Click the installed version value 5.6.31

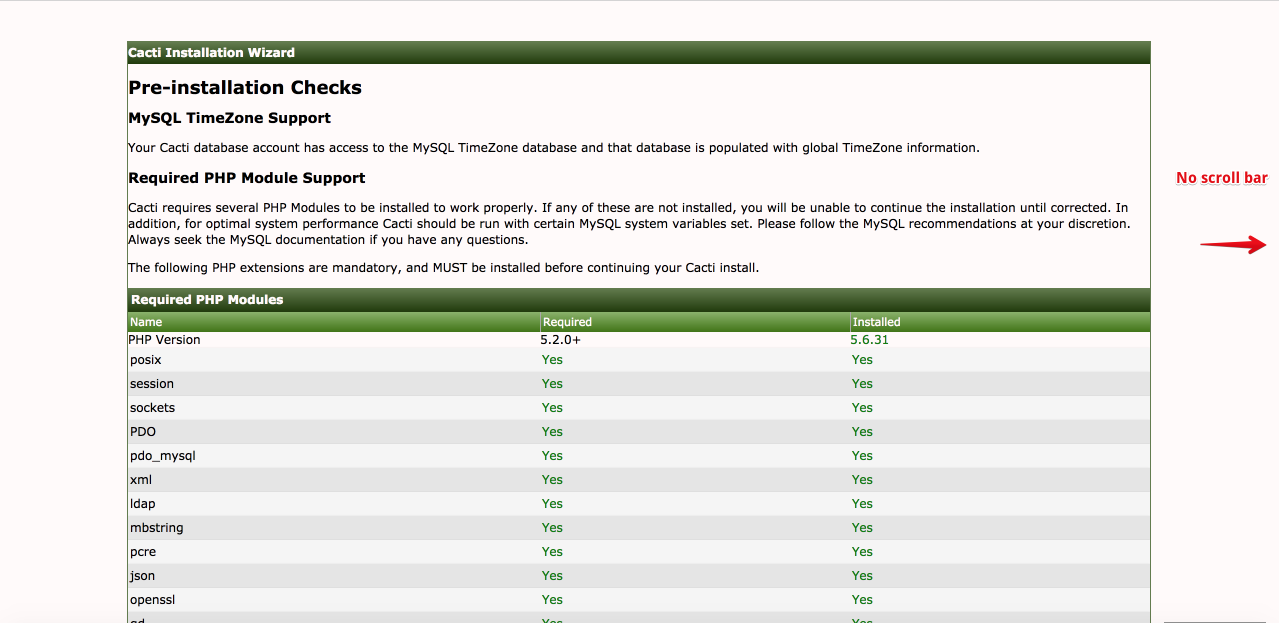coord(869,340)
